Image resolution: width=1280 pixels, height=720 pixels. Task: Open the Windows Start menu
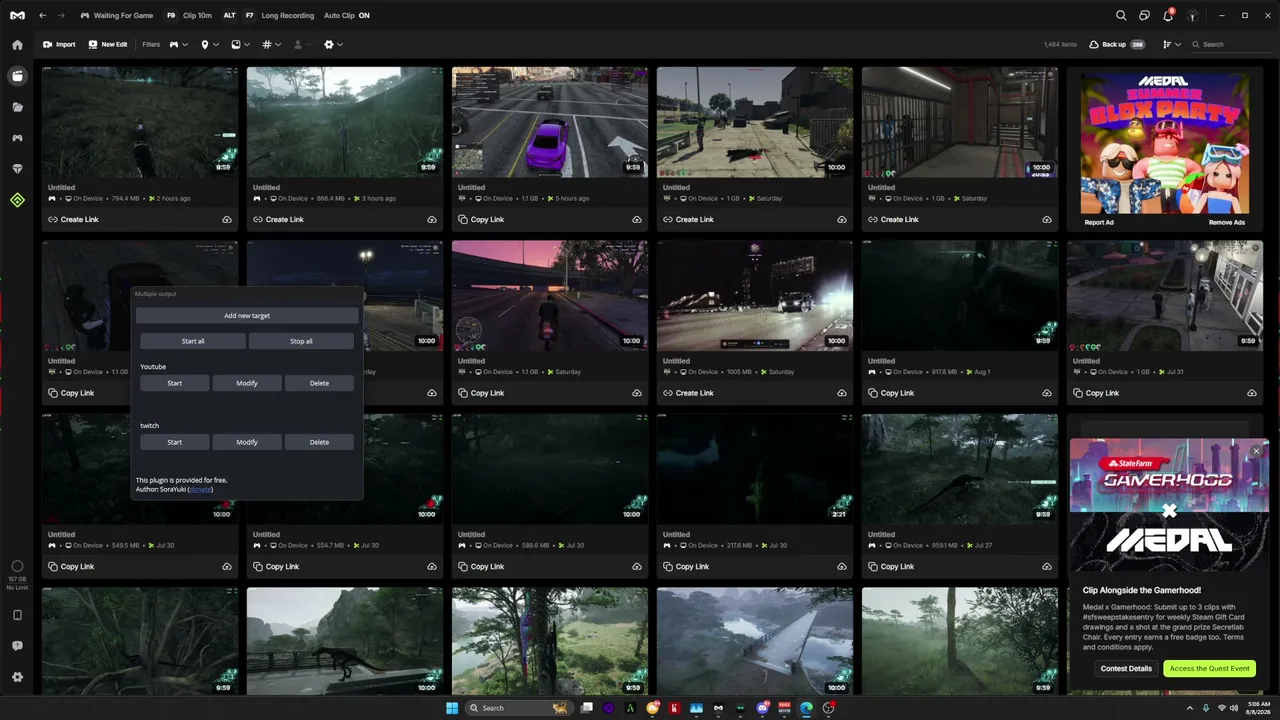pyautogui.click(x=452, y=708)
